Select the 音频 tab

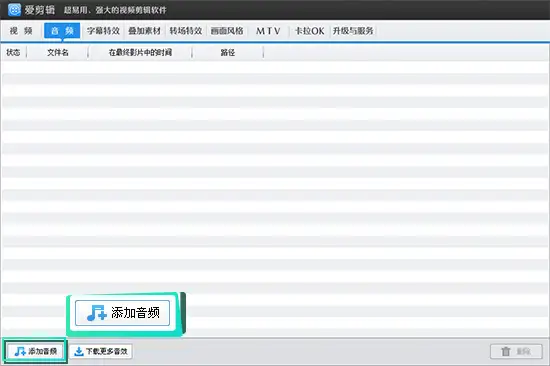(x=62, y=31)
